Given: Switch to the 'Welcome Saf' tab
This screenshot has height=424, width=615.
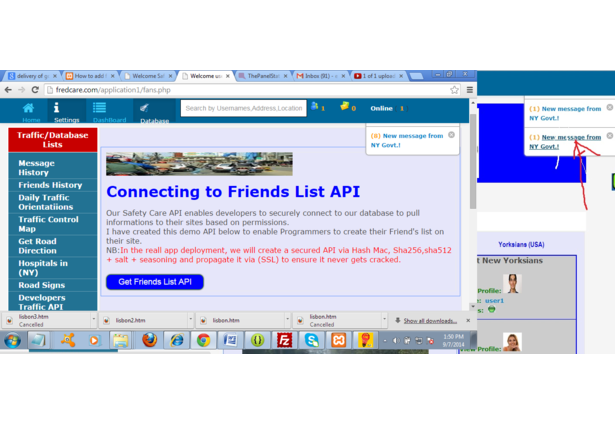Looking at the screenshot, I should point(147,76).
